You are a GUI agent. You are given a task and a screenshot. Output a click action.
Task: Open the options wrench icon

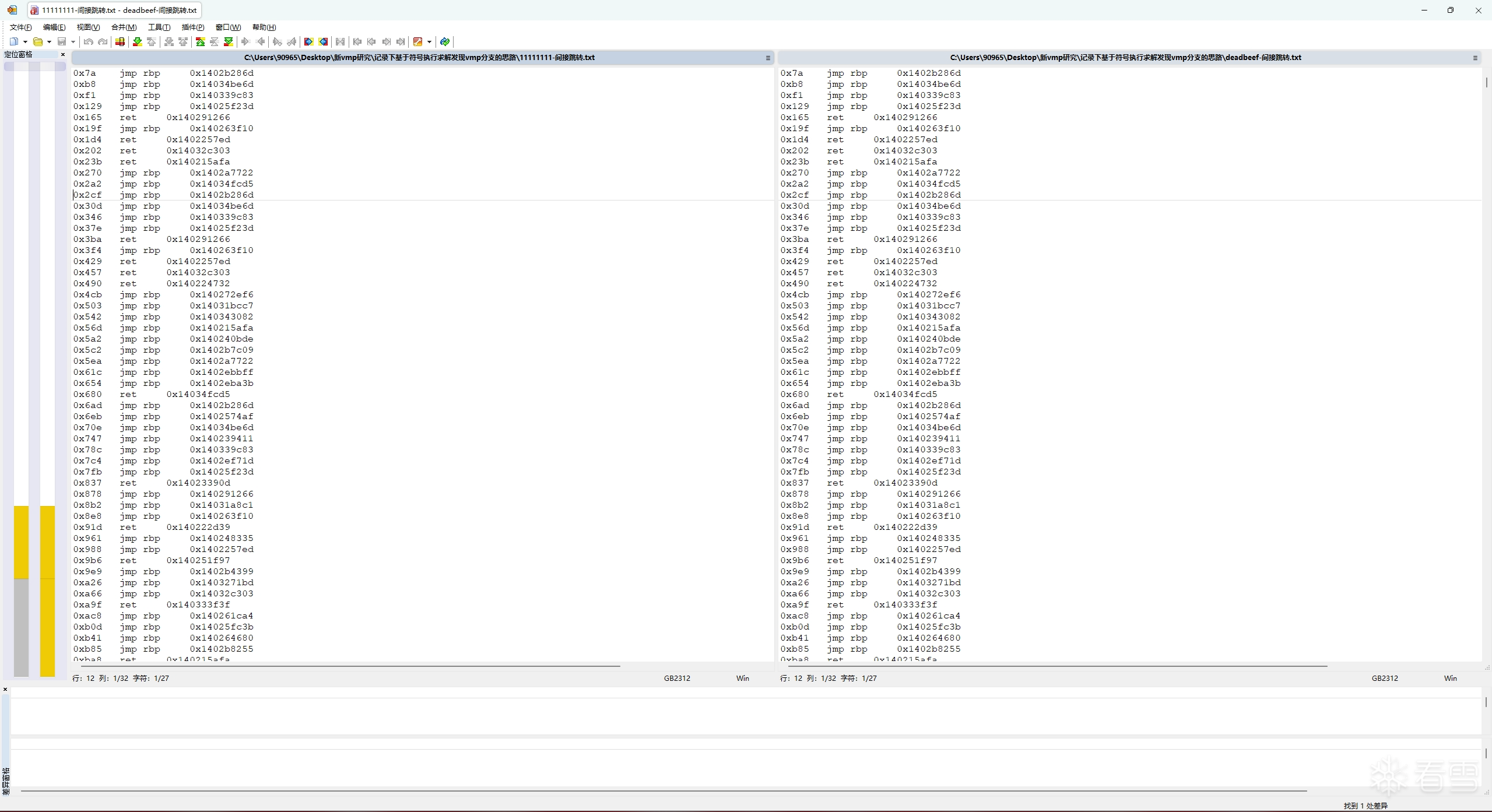(x=417, y=41)
